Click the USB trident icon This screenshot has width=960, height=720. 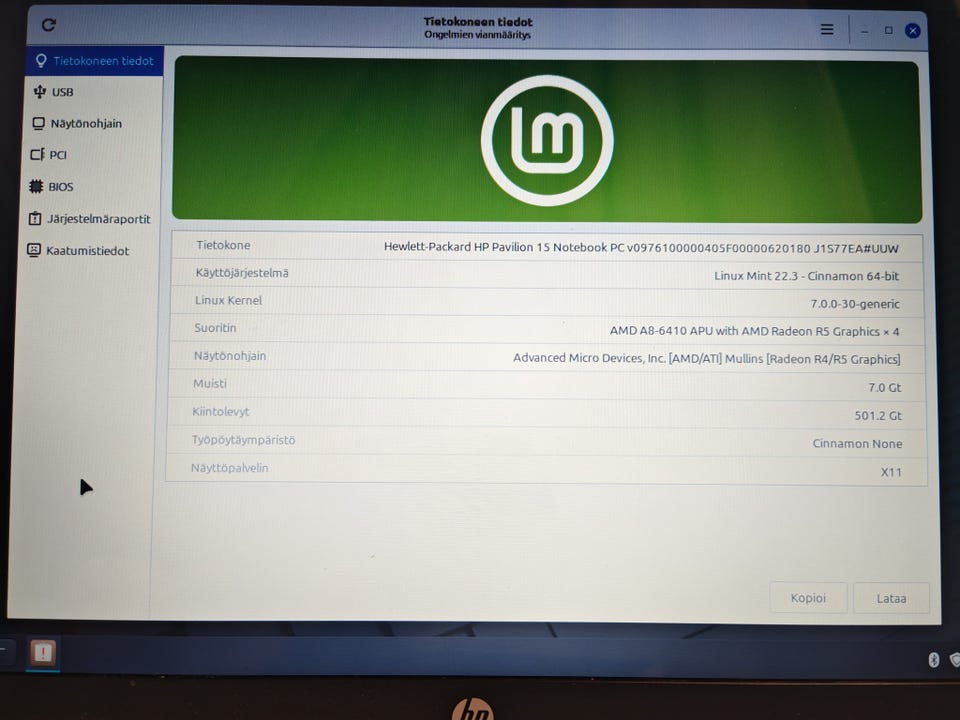(x=40, y=92)
